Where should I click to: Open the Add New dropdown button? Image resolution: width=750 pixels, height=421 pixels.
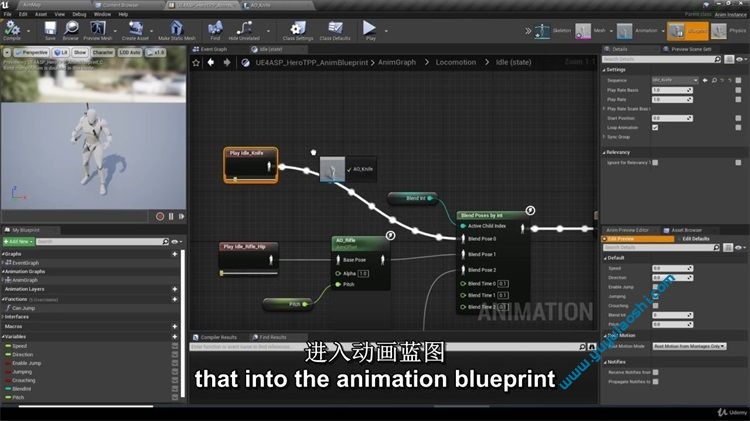tap(18, 242)
